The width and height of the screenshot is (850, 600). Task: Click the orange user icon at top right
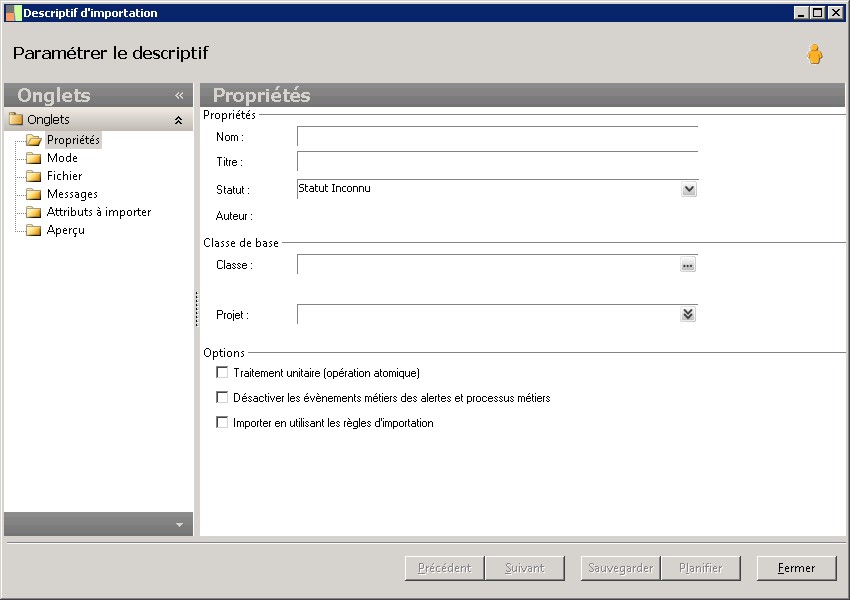(815, 55)
